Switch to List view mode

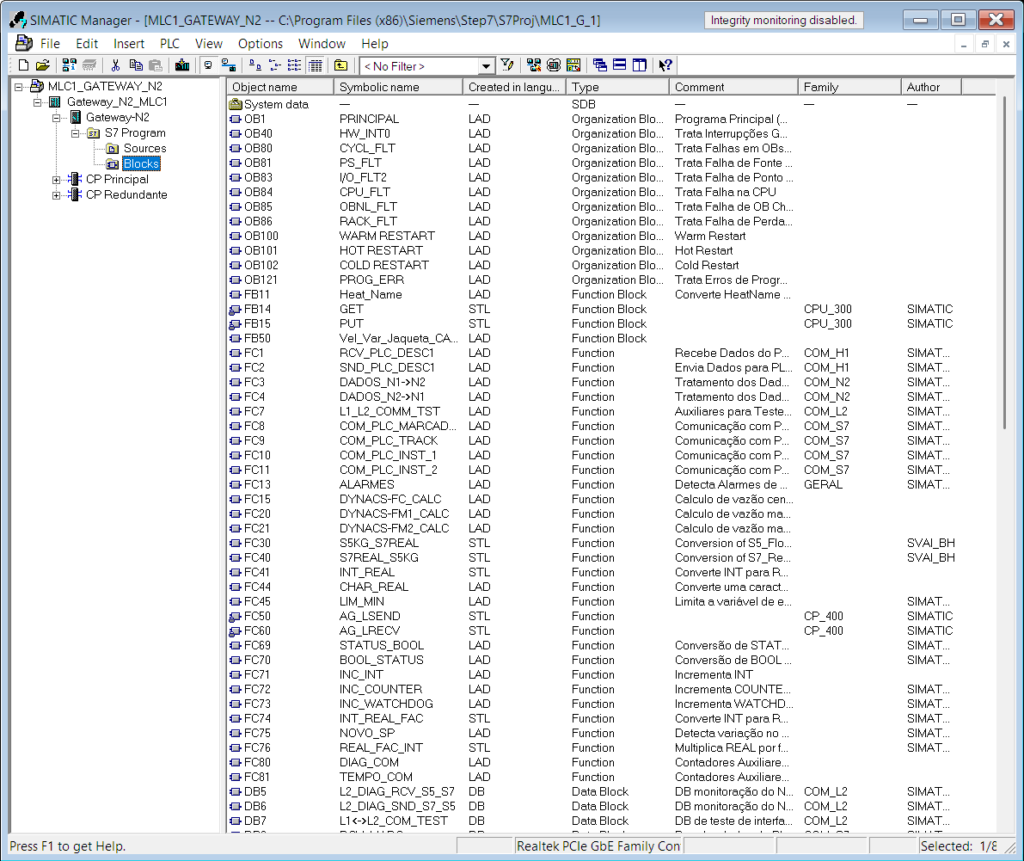tap(295, 65)
